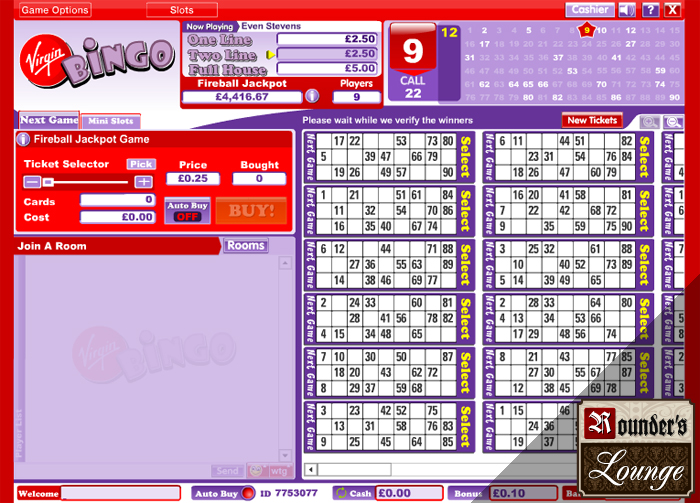This screenshot has height=503, width=700.
Task: Select the ticket starting 16 20 41 58
Action: pos(643,211)
